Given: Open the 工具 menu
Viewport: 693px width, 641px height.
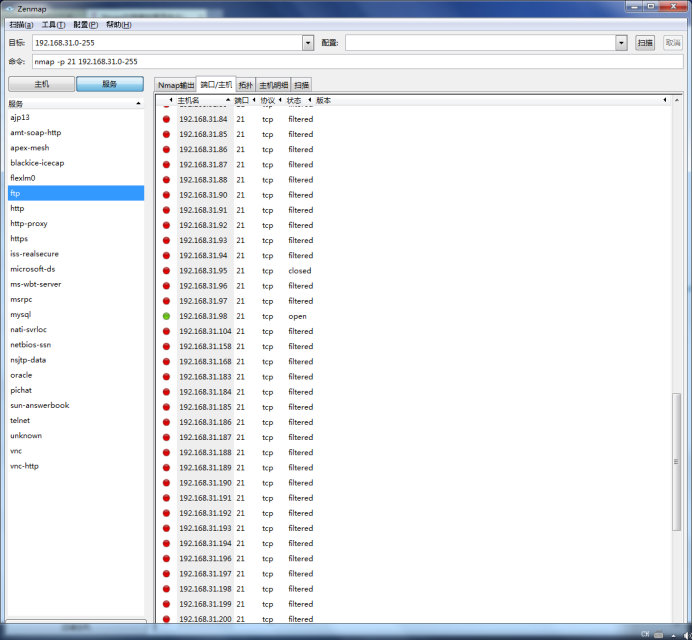Looking at the screenshot, I should point(53,25).
